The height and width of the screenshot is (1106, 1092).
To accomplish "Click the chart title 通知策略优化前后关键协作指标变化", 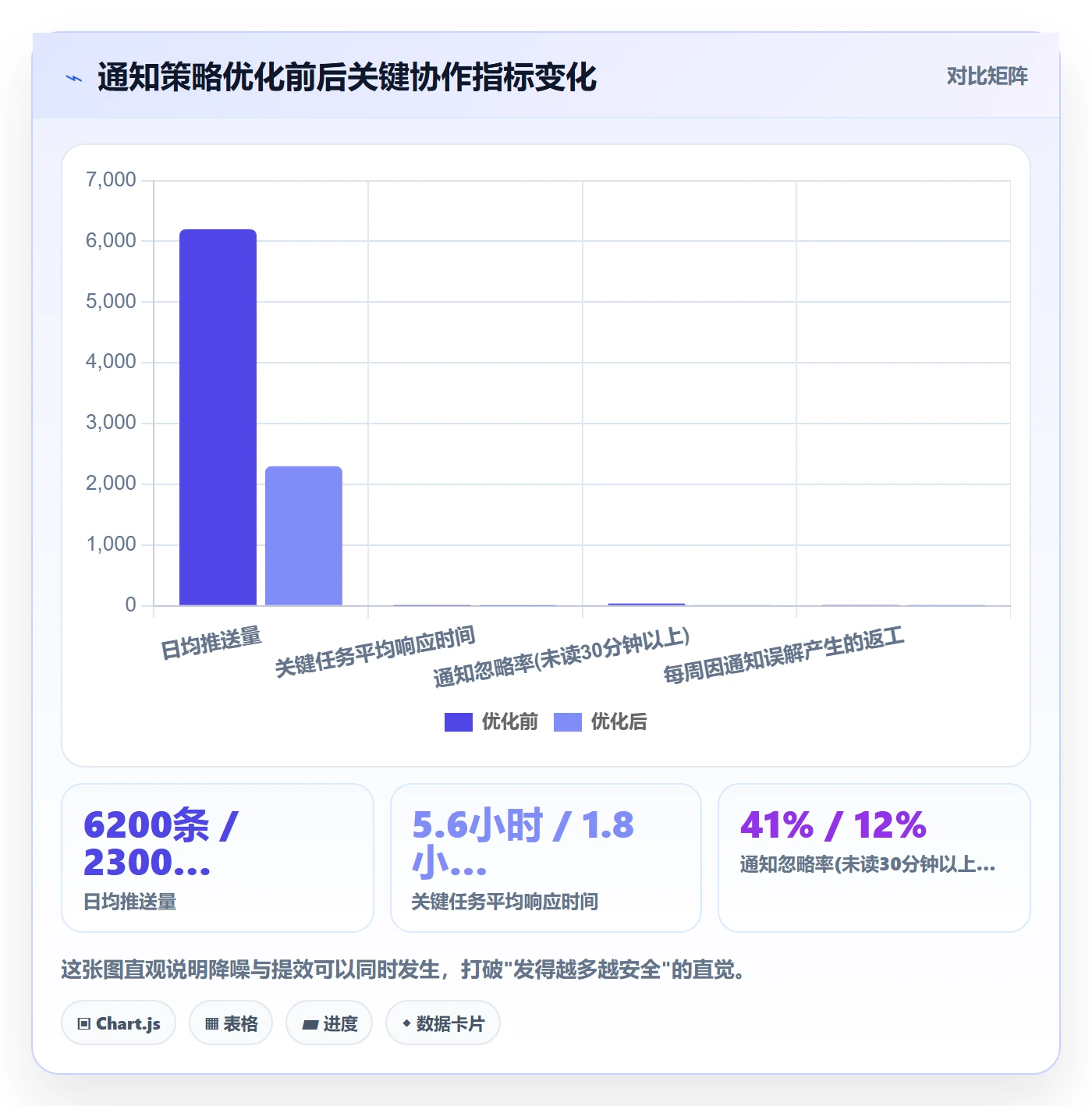I will click(347, 77).
